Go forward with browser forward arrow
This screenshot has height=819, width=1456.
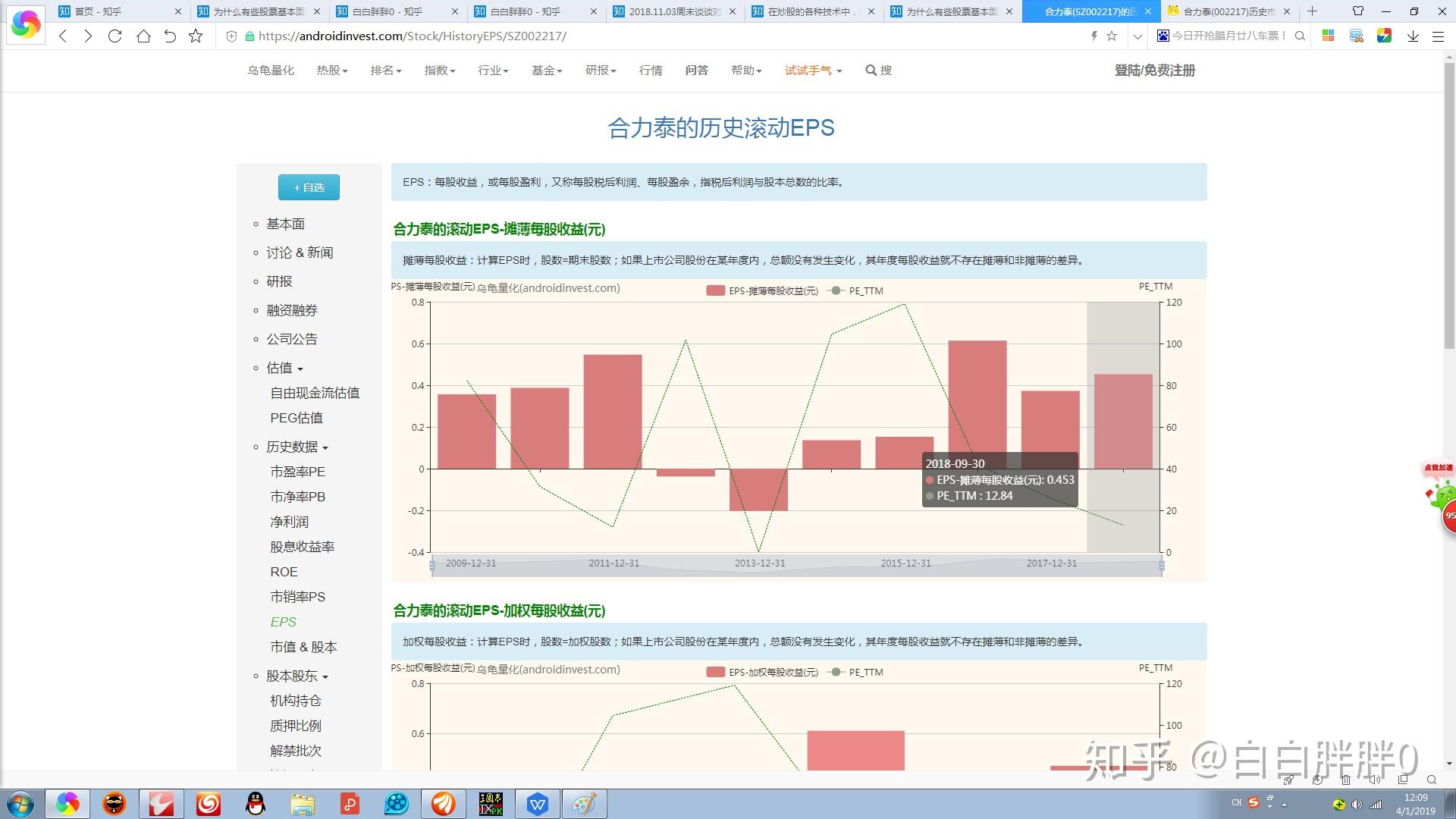click(x=89, y=36)
